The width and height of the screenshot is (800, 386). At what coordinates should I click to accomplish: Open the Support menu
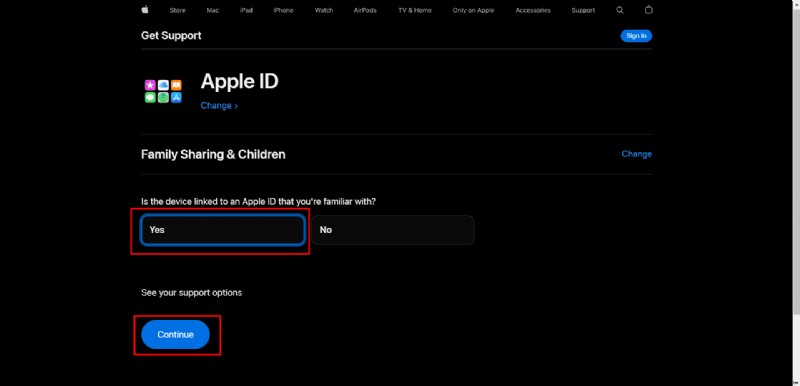583,10
